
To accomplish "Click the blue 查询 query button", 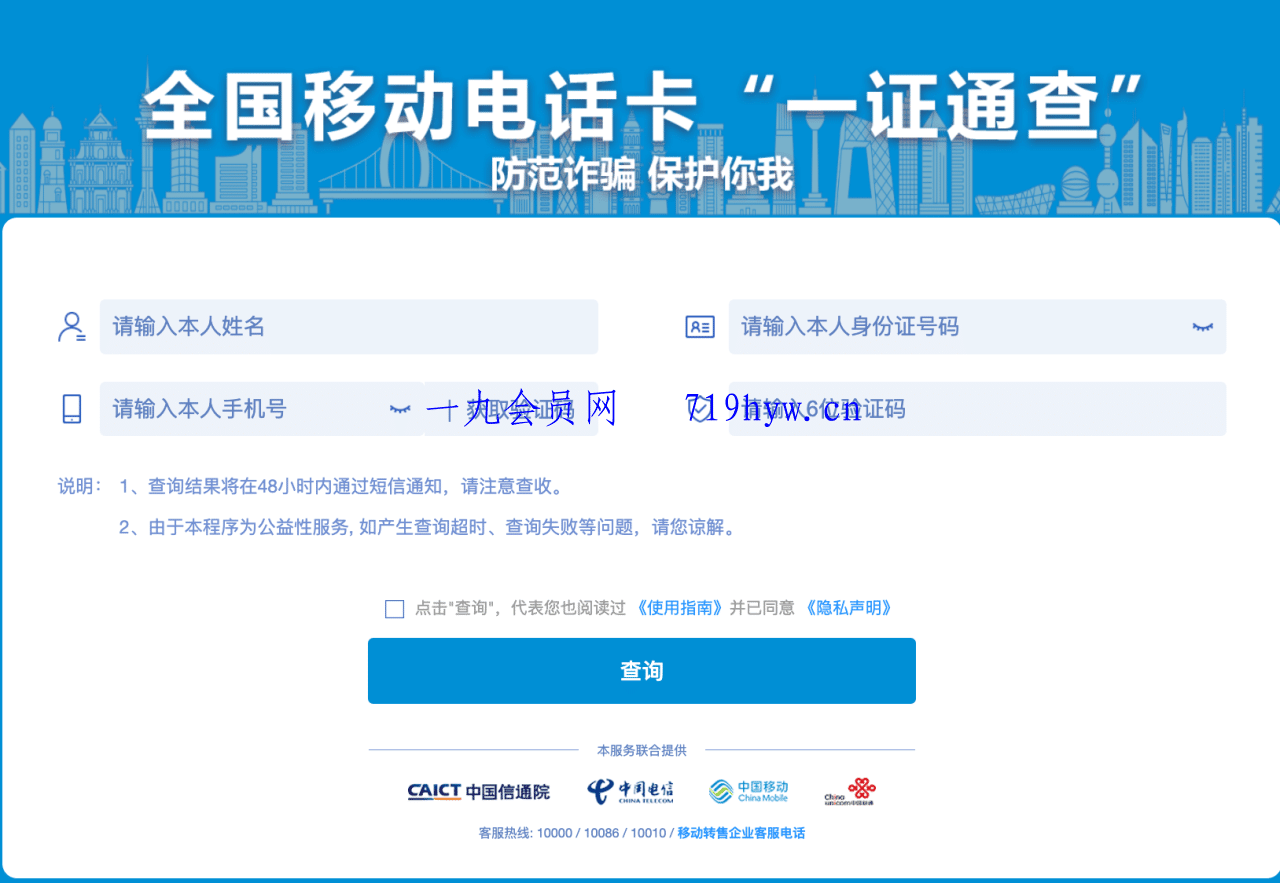I will [641, 670].
